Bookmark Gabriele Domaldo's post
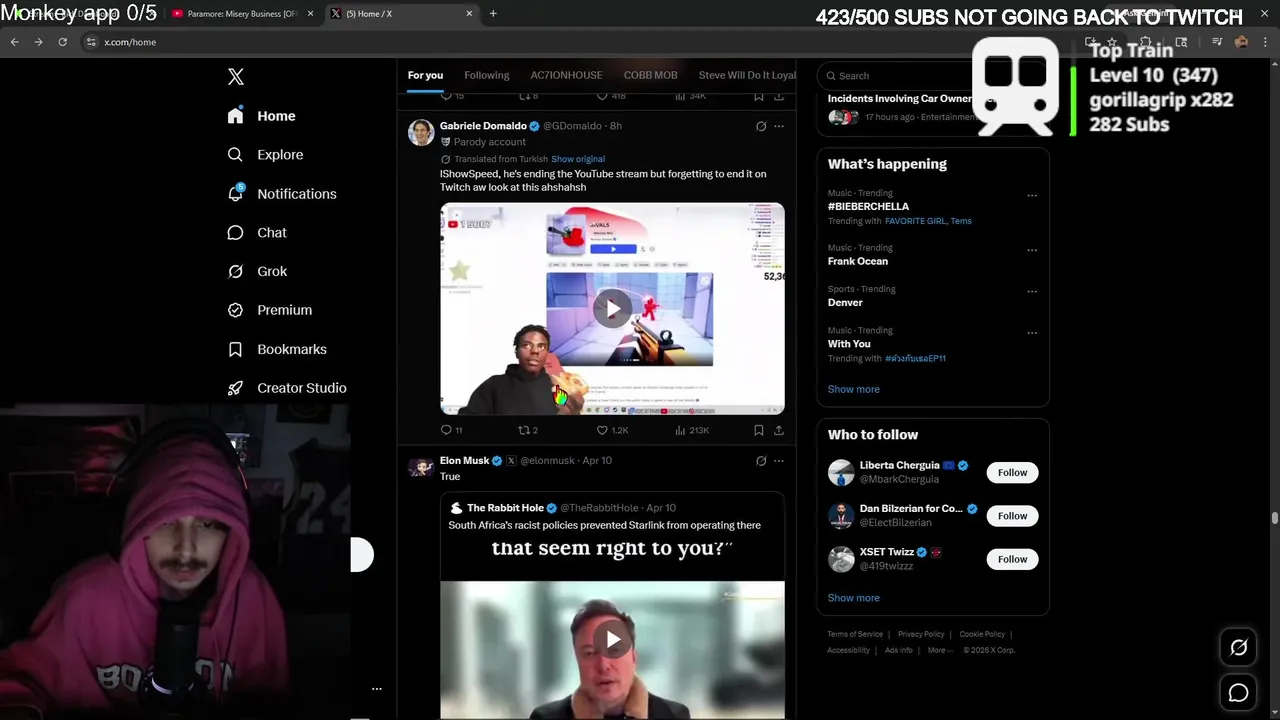This screenshot has width=1280, height=720. (x=759, y=430)
